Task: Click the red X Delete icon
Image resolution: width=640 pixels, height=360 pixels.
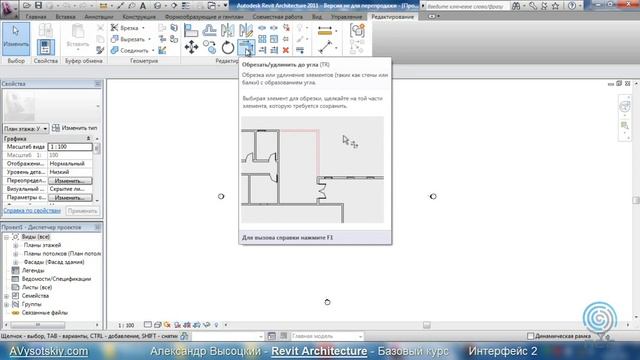Action: [286, 50]
